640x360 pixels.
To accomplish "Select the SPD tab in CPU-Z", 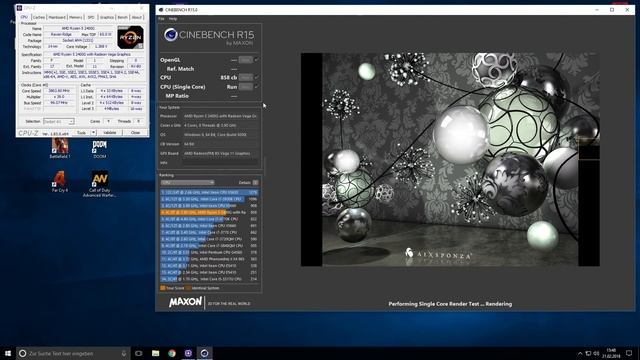I will tap(91, 17).
